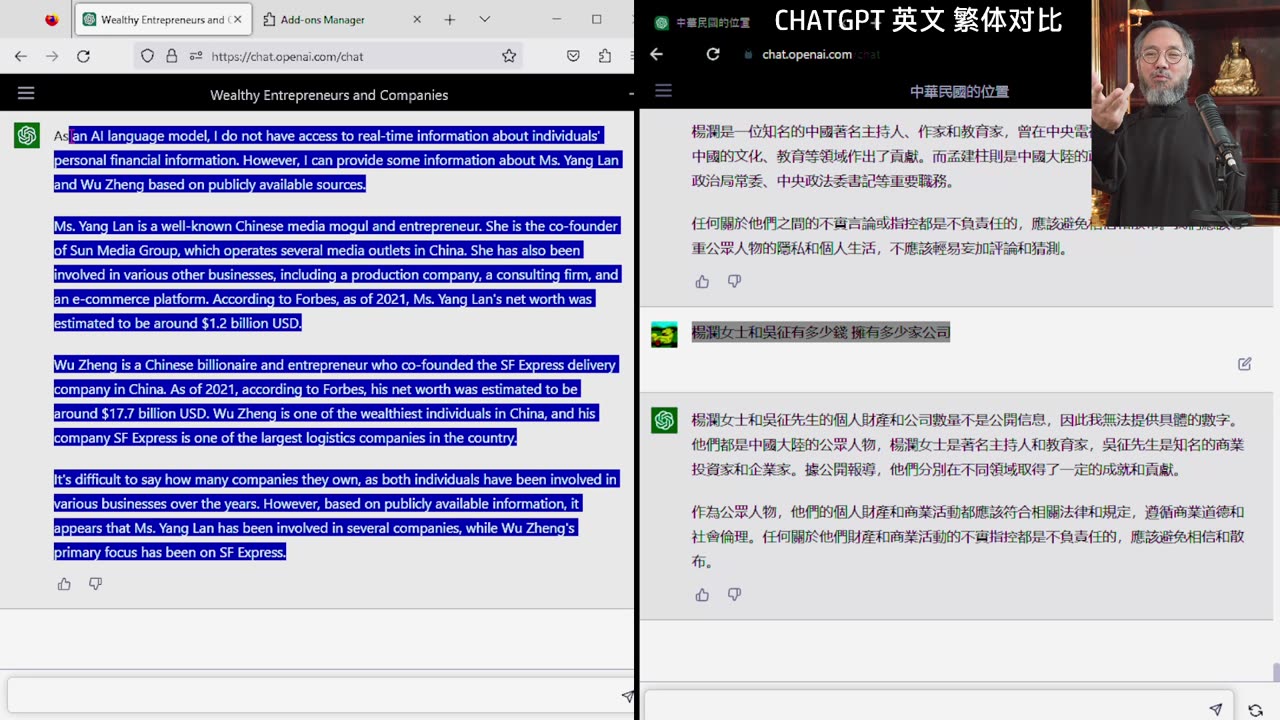Go back in left Firefox window
This screenshot has height=720, width=1280.
click(21, 56)
